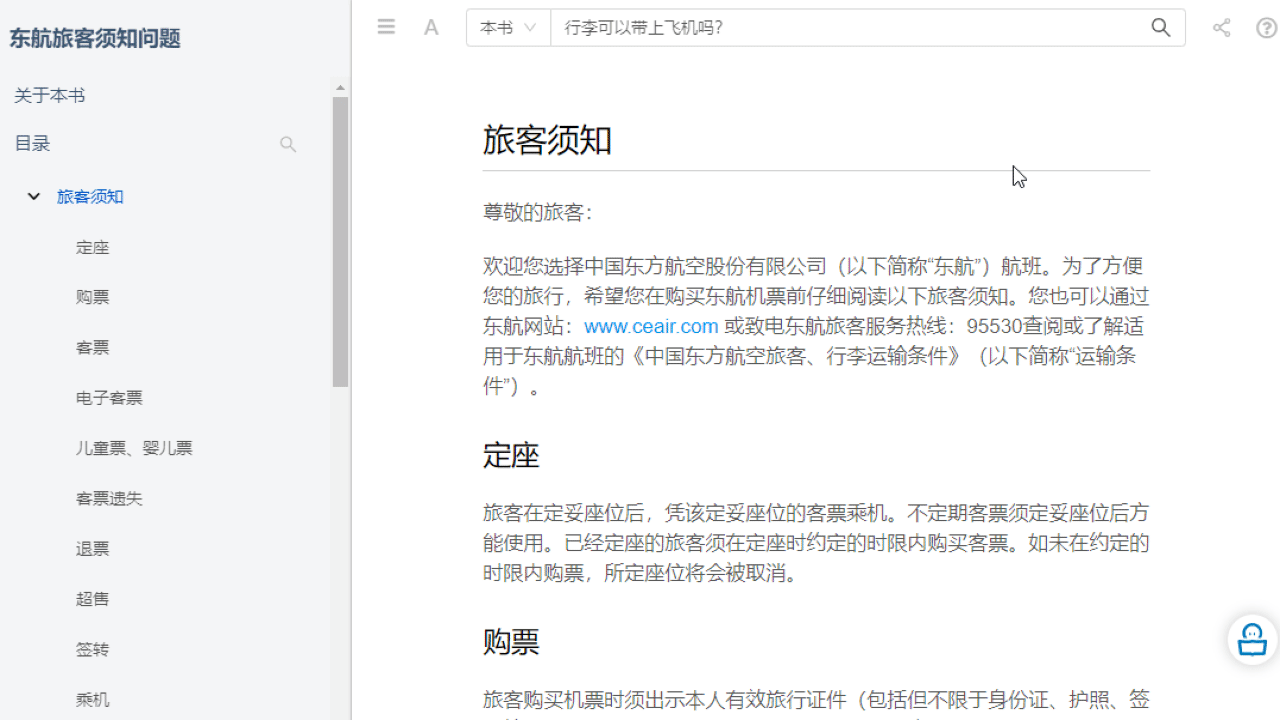Viewport: 1280px width, 720px height.
Task: Click the book title 东航旅客须知问题
Action: [95, 38]
